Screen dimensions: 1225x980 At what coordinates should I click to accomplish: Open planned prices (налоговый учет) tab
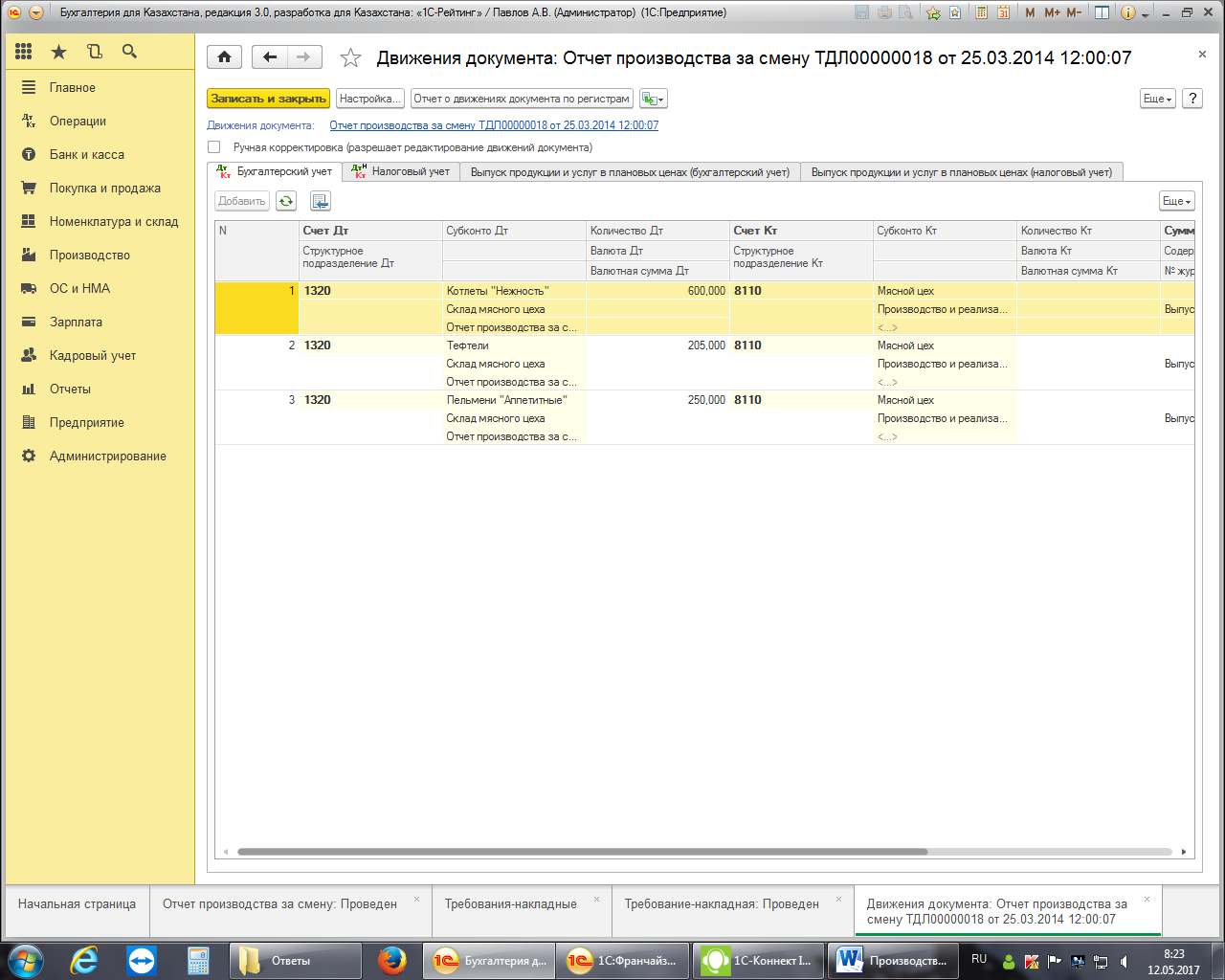click(x=961, y=172)
